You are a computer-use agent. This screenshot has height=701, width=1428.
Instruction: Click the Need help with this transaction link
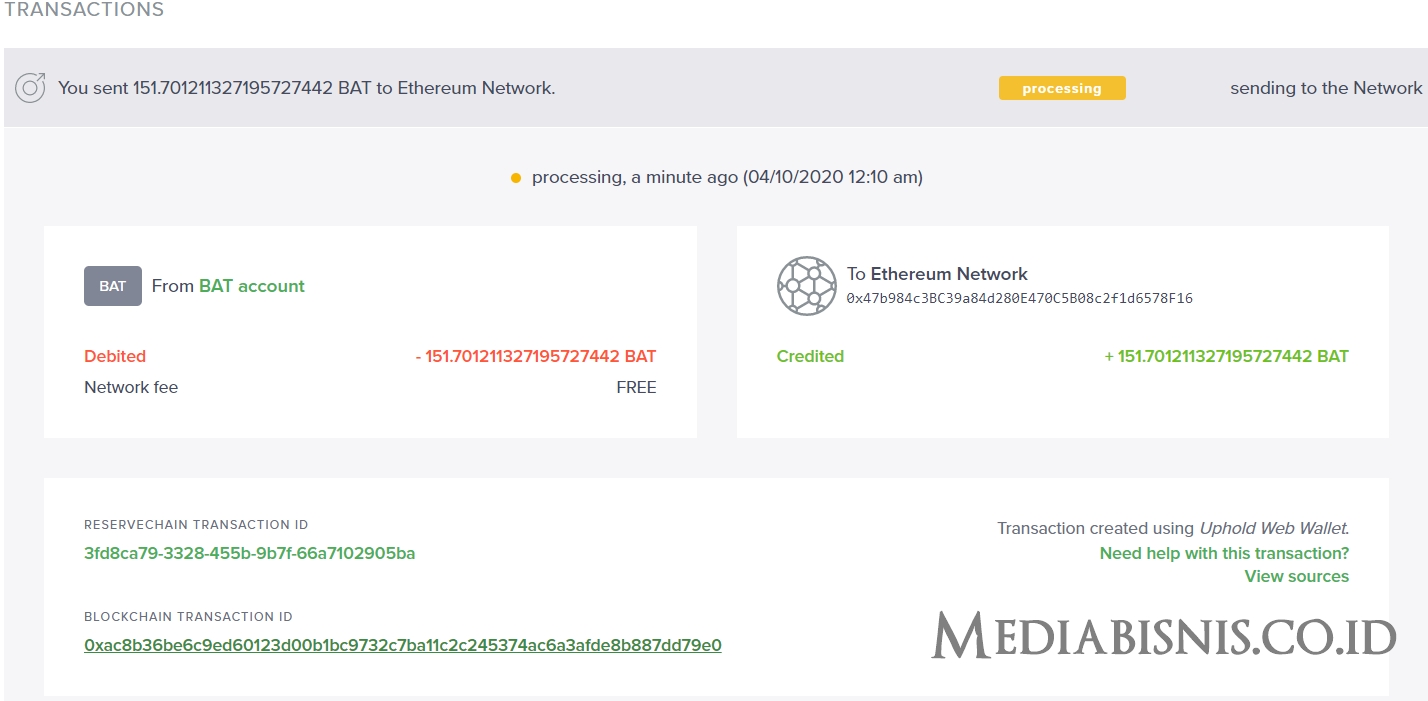(1224, 552)
